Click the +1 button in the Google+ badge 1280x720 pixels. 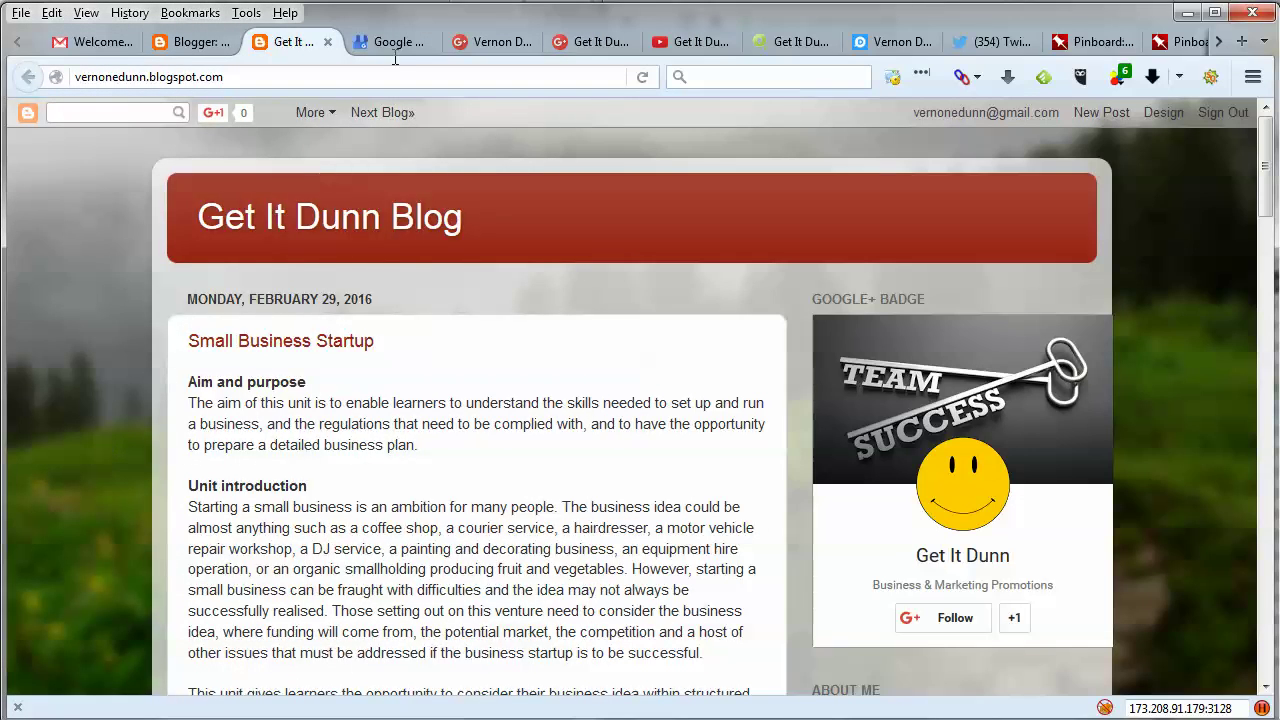[1014, 618]
